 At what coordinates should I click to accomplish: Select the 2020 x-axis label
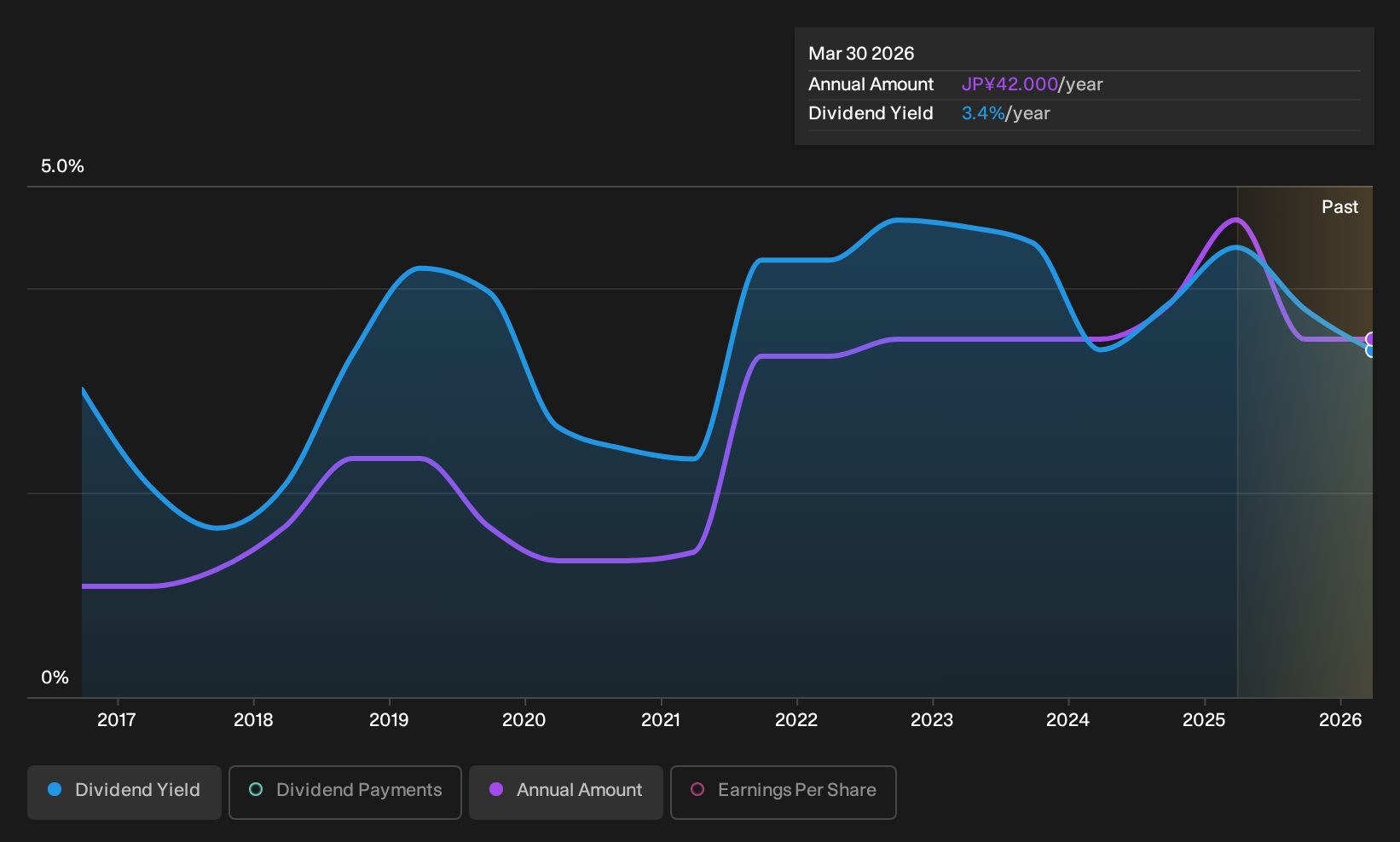tap(524, 720)
